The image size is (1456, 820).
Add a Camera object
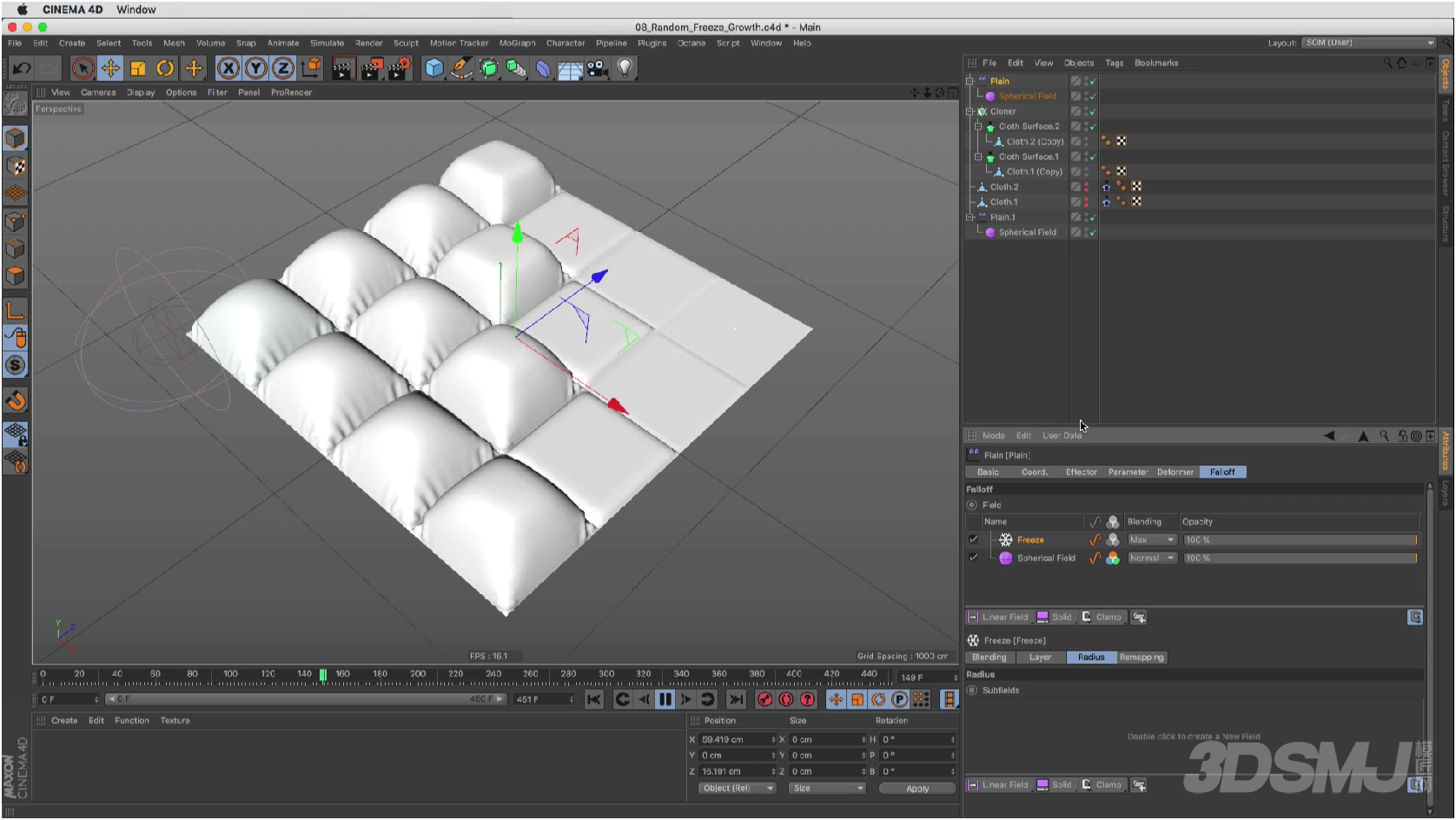[598, 68]
